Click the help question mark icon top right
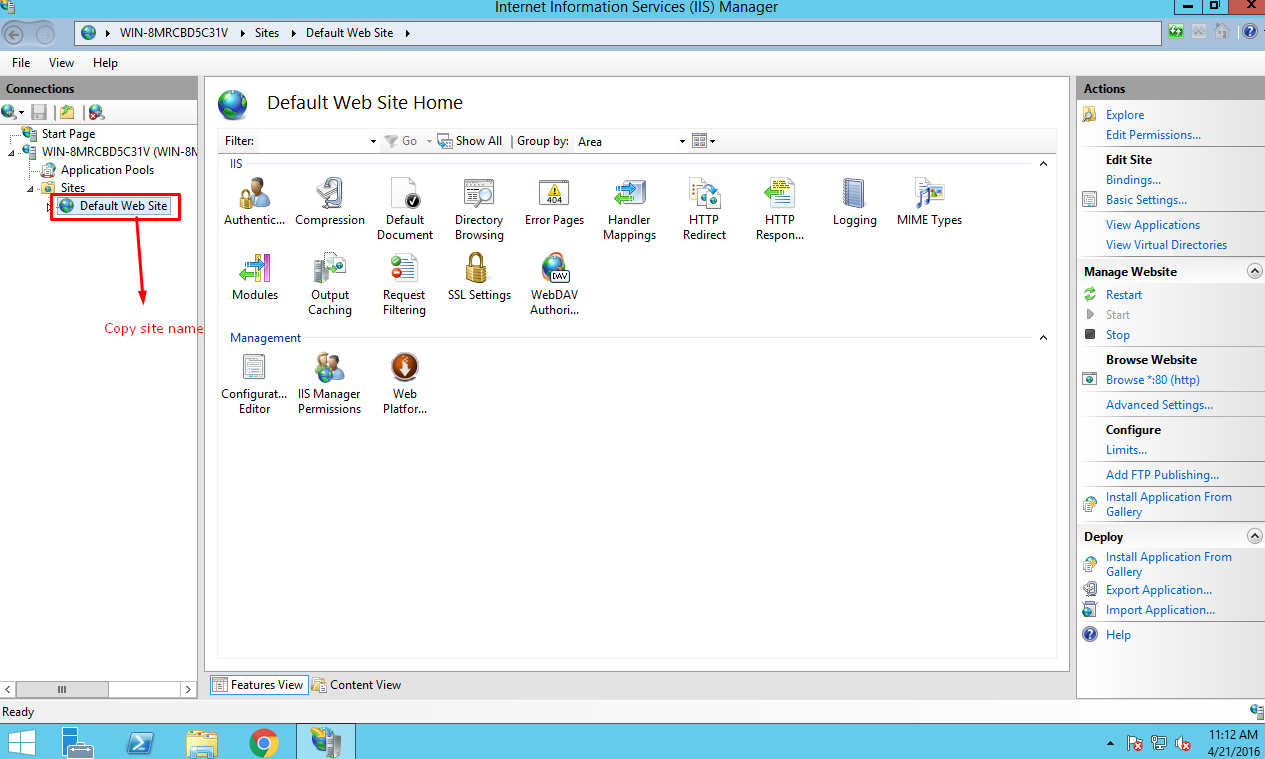This screenshot has width=1265, height=759. coord(1249,32)
